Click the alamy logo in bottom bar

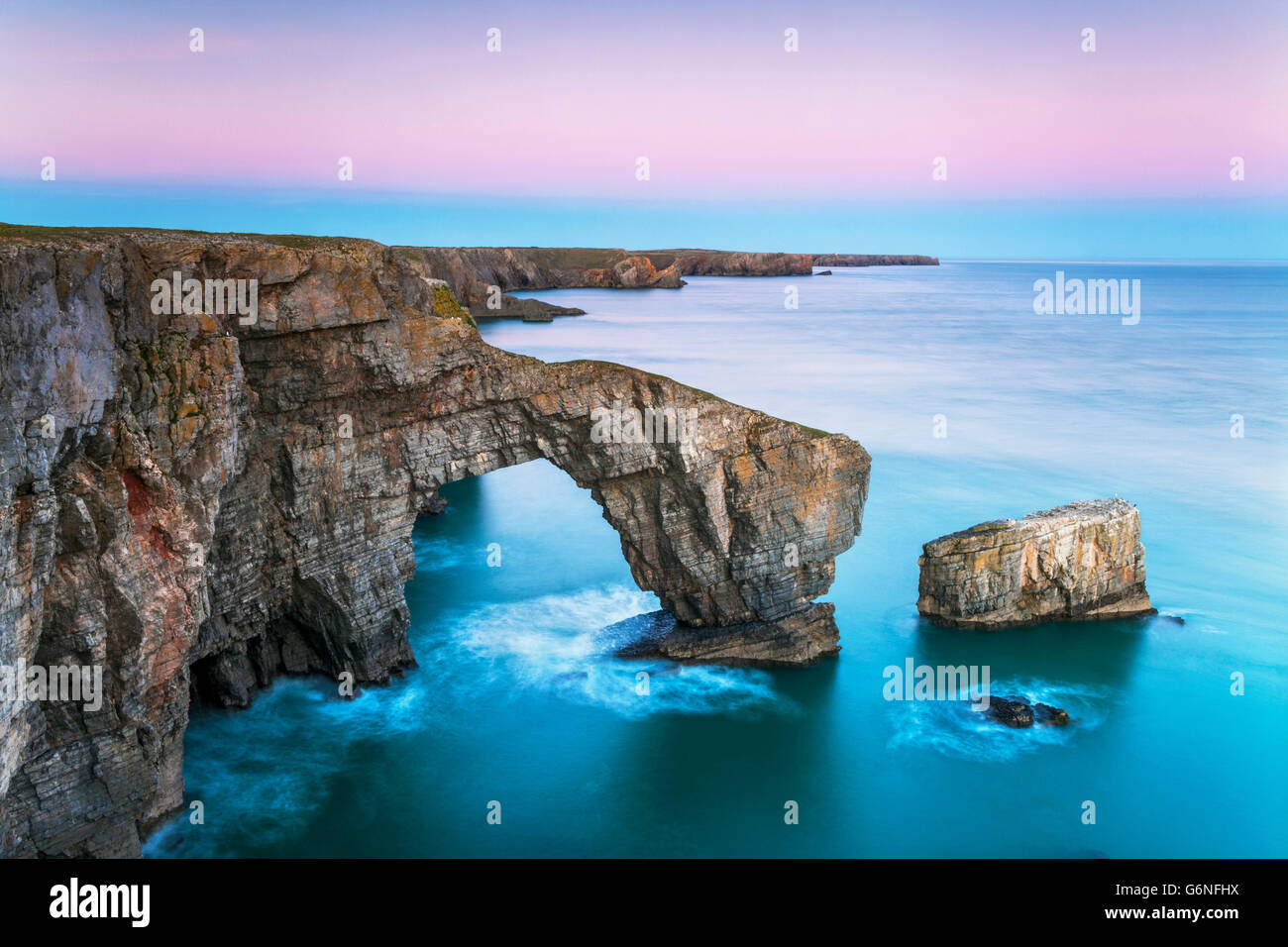[100, 902]
